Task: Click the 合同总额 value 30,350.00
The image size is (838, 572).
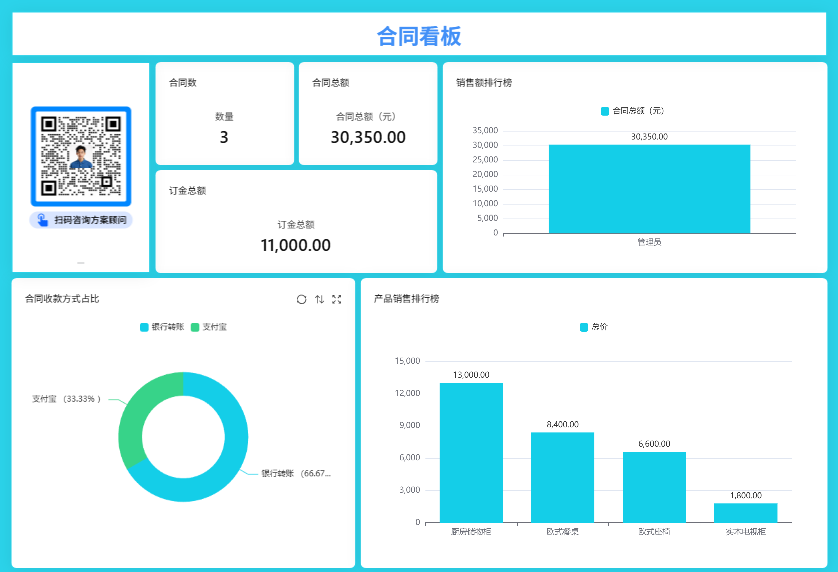Action: [368, 137]
